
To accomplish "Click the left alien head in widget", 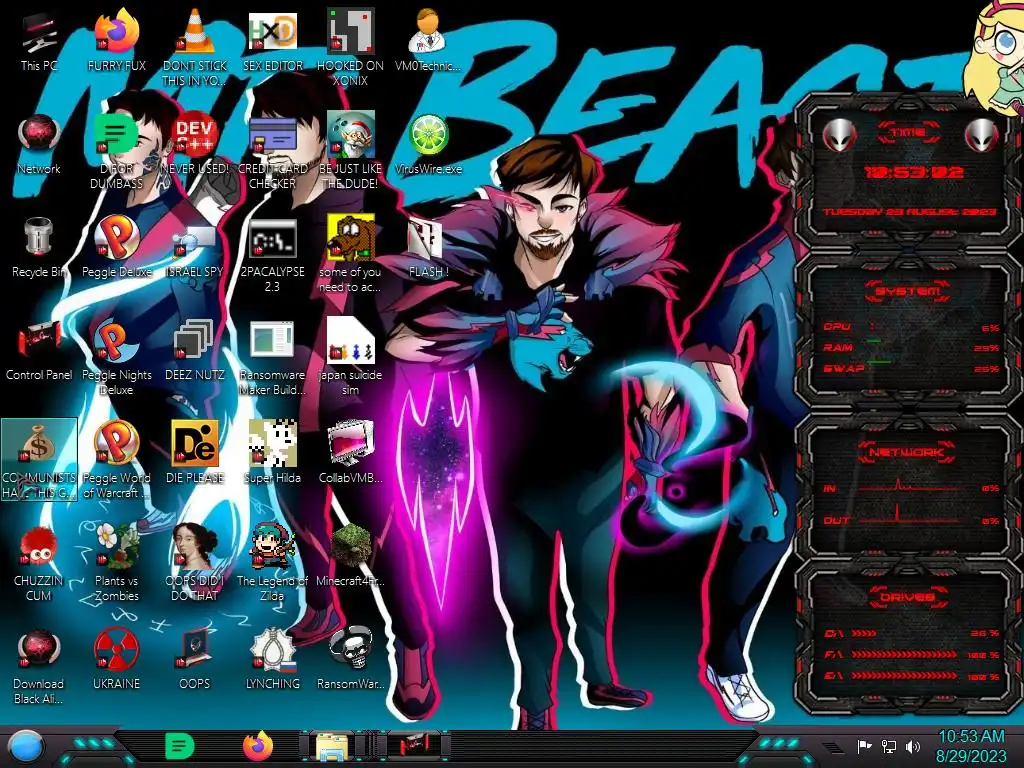I will (x=839, y=136).
